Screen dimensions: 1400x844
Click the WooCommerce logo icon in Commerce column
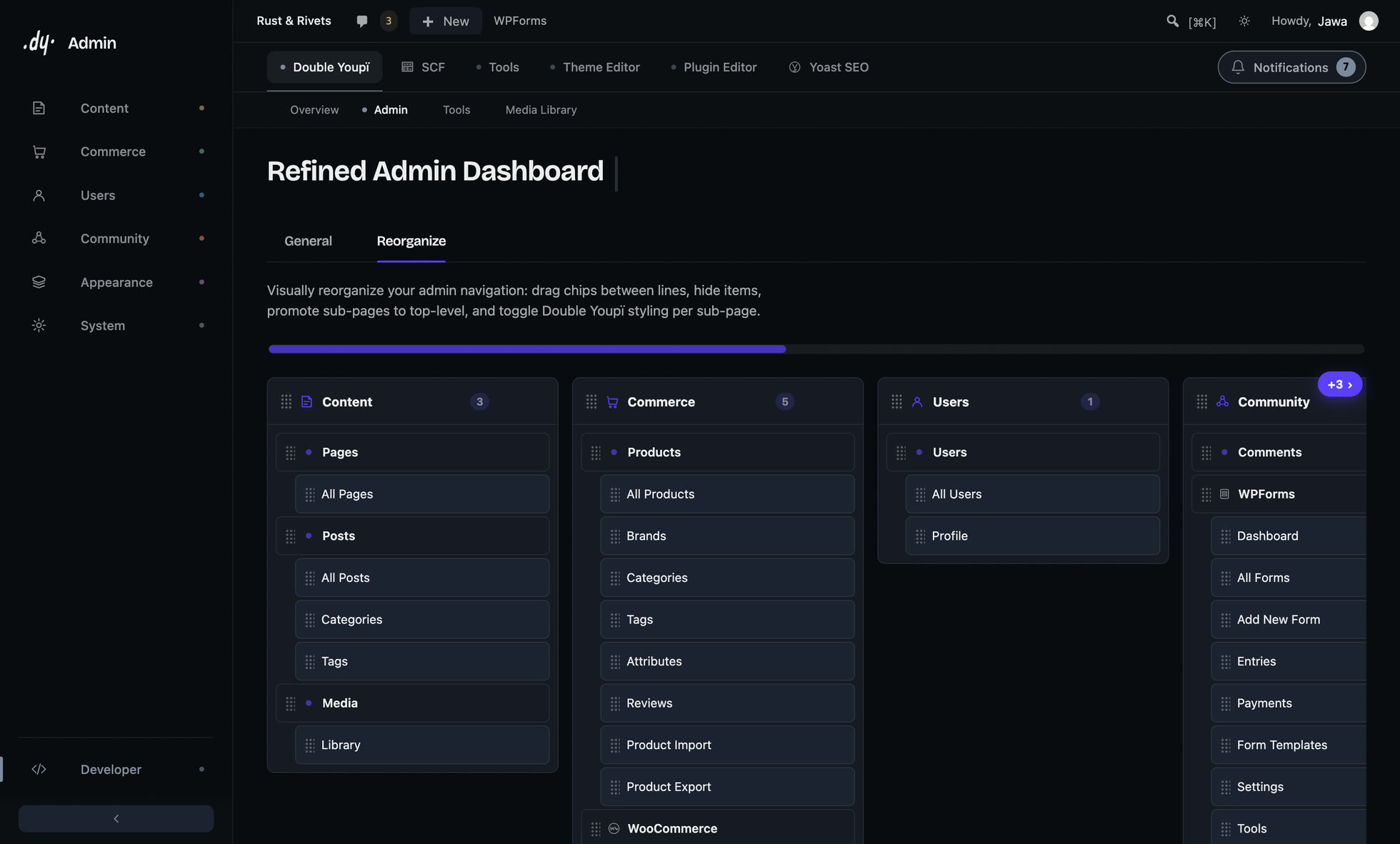tap(614, 828)
